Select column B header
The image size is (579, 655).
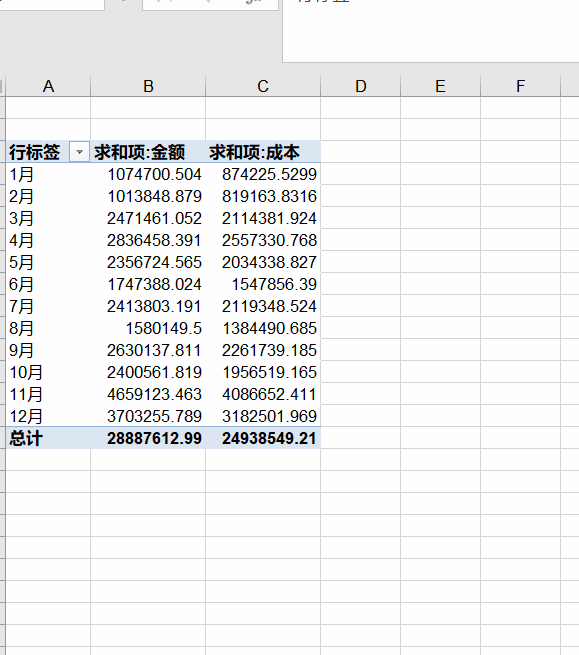148,86
